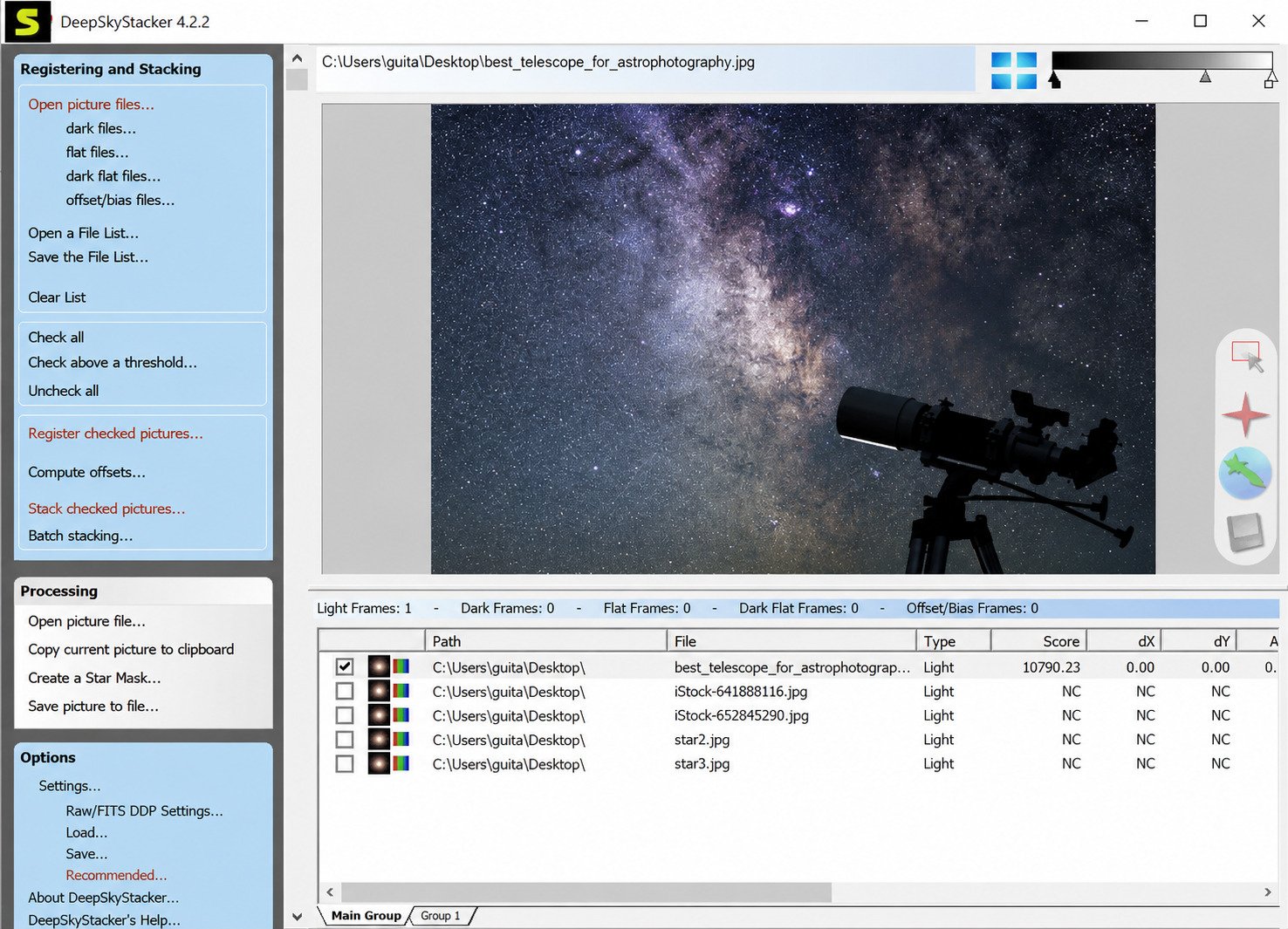Click the gray save changes icon
Image resolution: width=1288 pixels, height=929 pixels.
click(x=1245, y=532)
